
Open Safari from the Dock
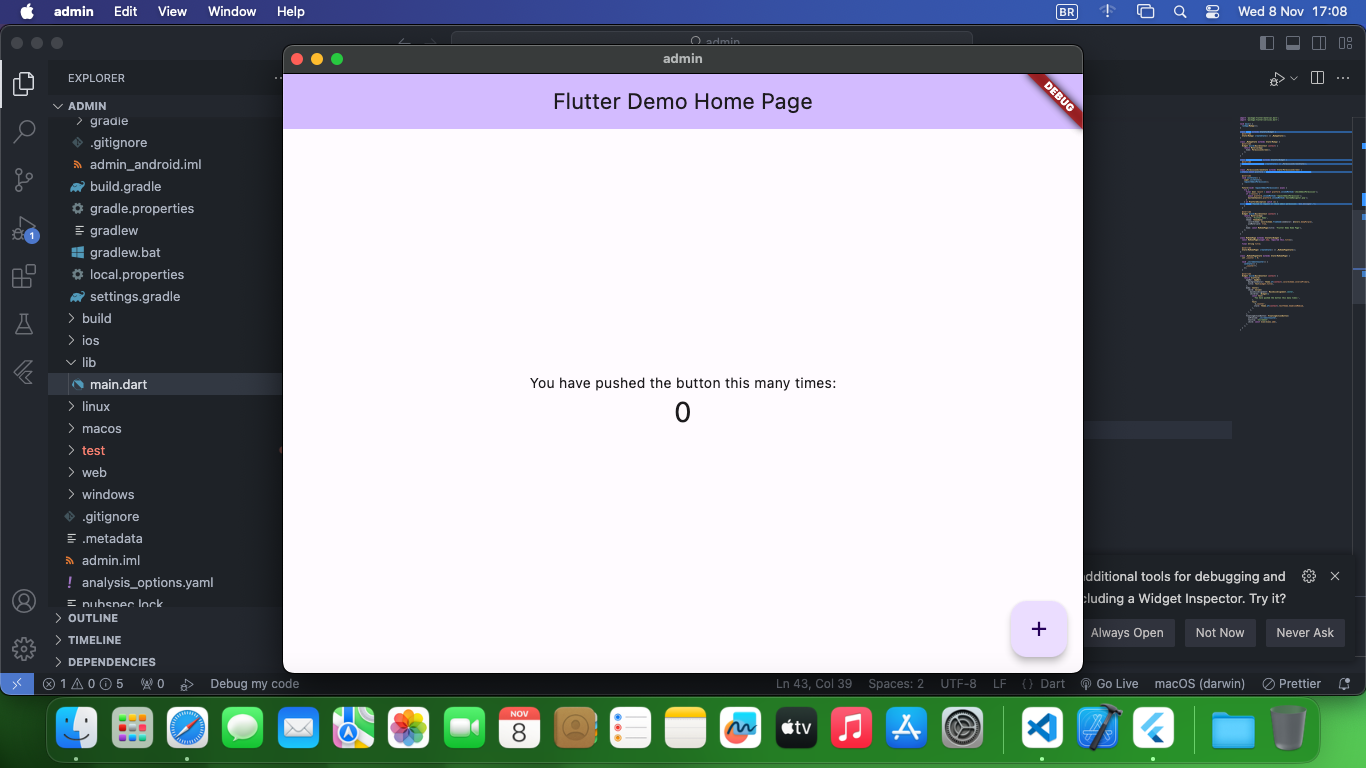click(187, 728)
